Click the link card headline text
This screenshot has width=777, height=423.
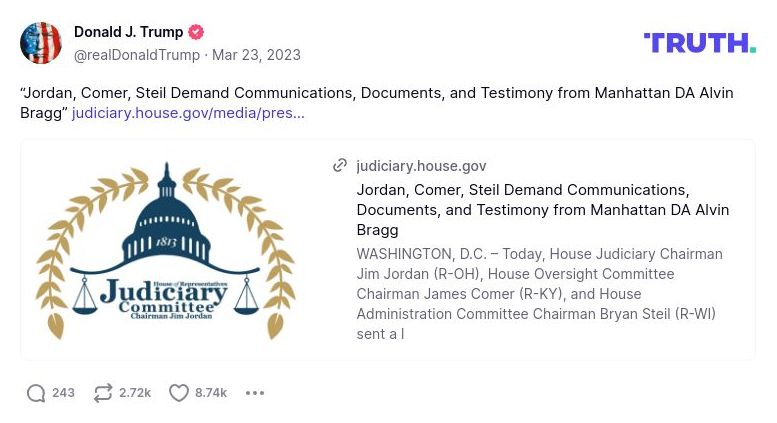coord(542,210)
